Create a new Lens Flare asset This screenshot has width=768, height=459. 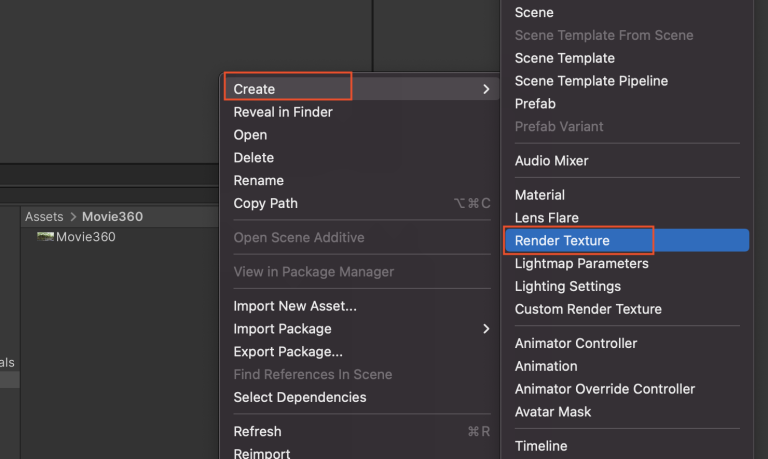coord(547,218)
